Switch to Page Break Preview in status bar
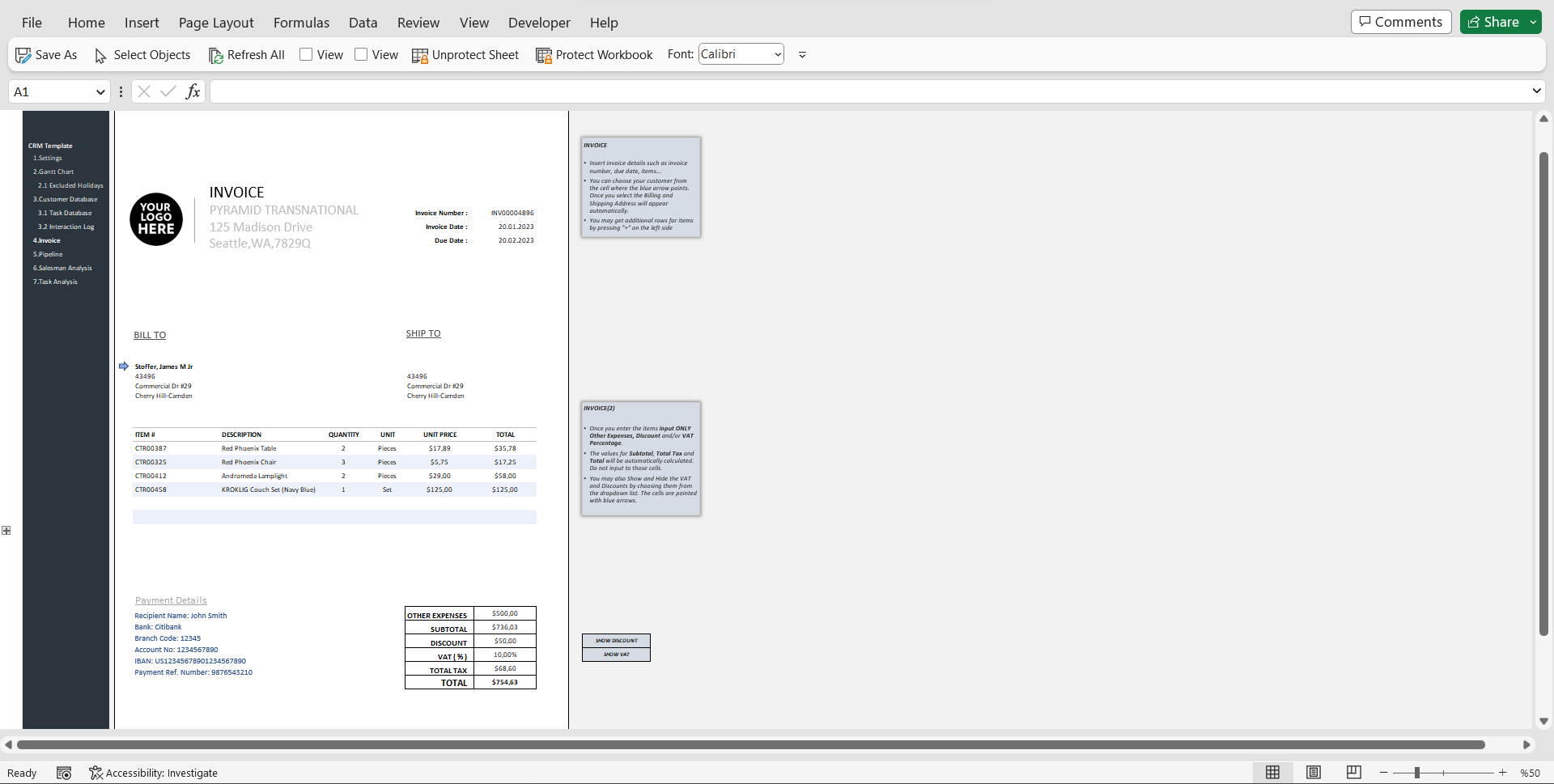This screenshot has height=784, width=1554. click(x=1353, y=773)
